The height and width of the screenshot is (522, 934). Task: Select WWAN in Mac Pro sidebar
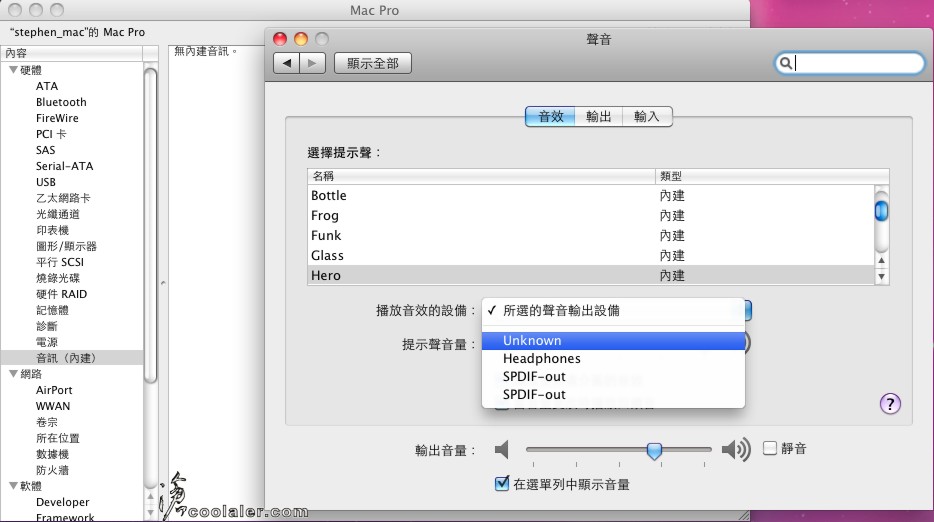pos(53,406)
